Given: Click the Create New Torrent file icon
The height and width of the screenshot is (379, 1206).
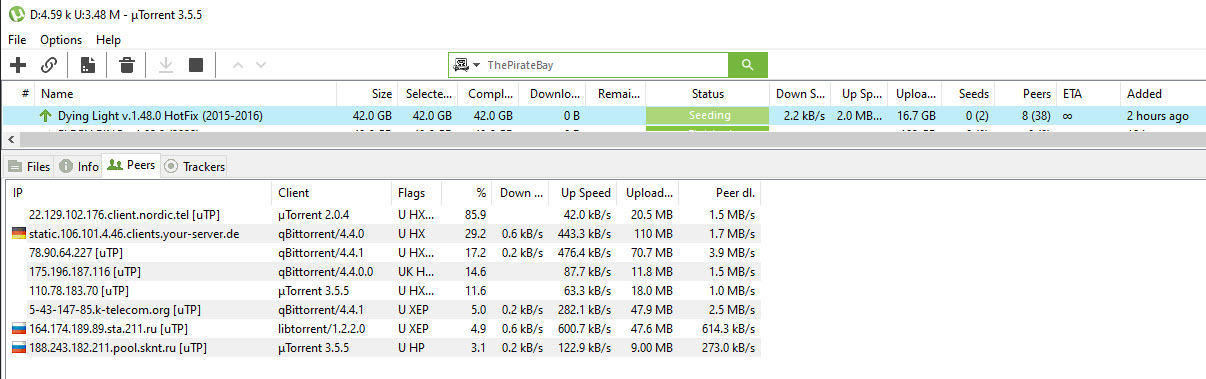Looking at the screenshot, I should click(x=88, y=65).
